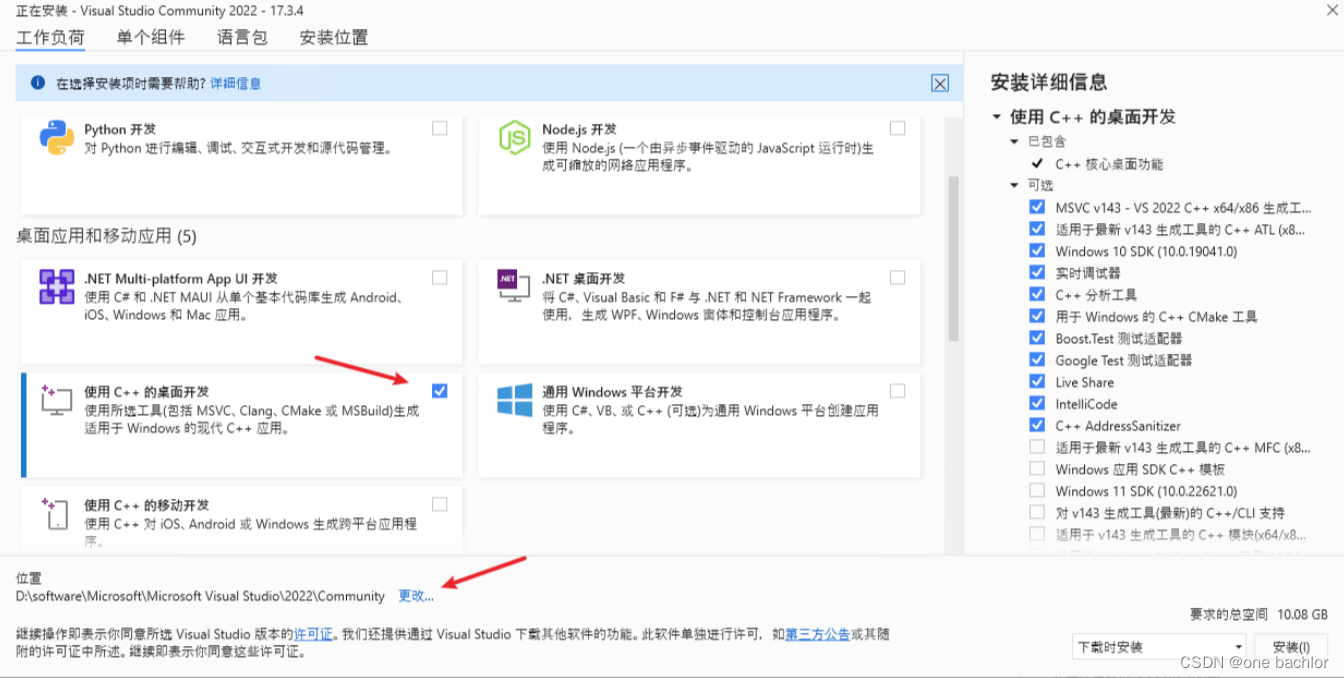The height and width of the screenshot is (678, 1344).
Task: Check the .NET Multi-platform App UI checkbox
Action: 440,277
